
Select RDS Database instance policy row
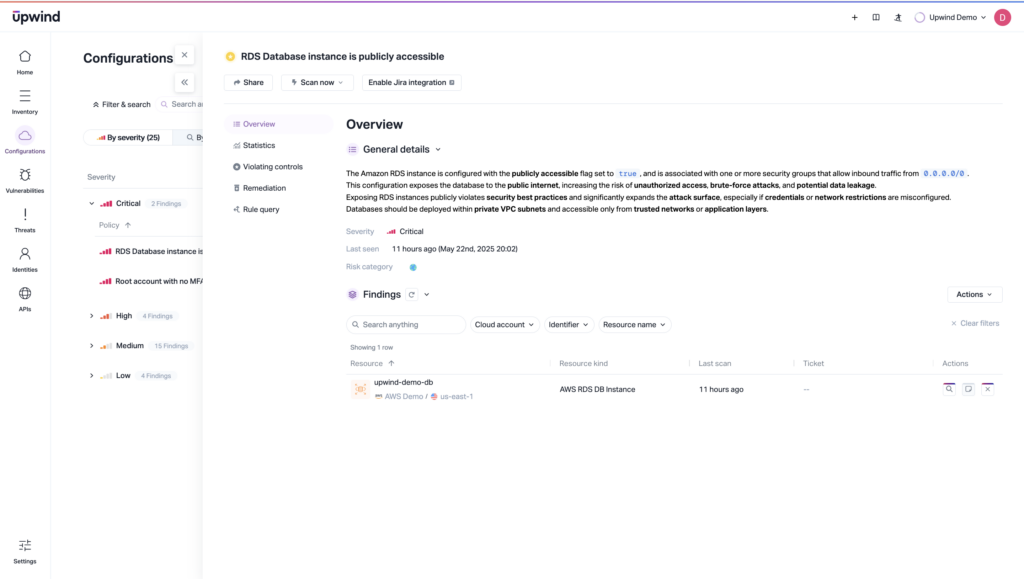[150, 251]
